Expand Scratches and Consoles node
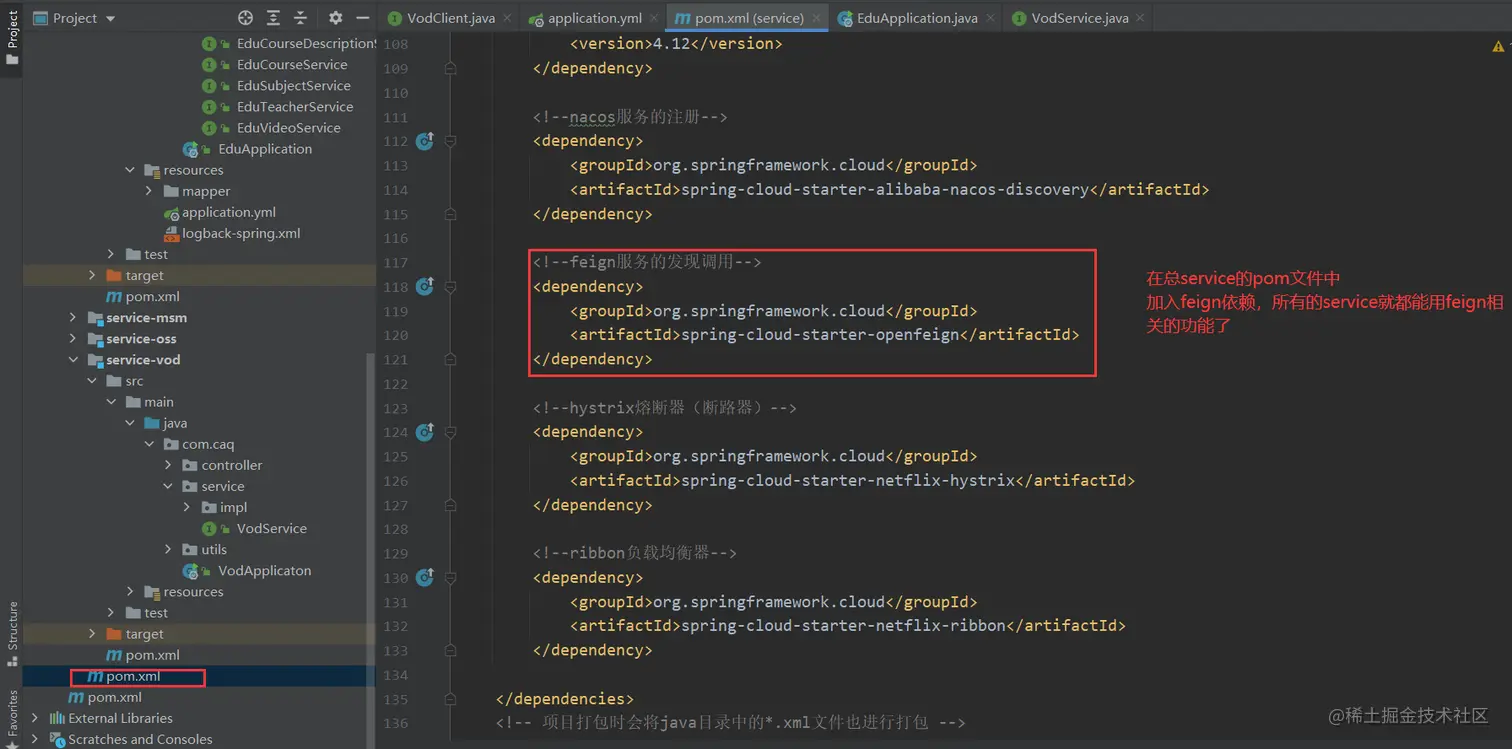Screen dimensions: 1512x749 [35, 739]
